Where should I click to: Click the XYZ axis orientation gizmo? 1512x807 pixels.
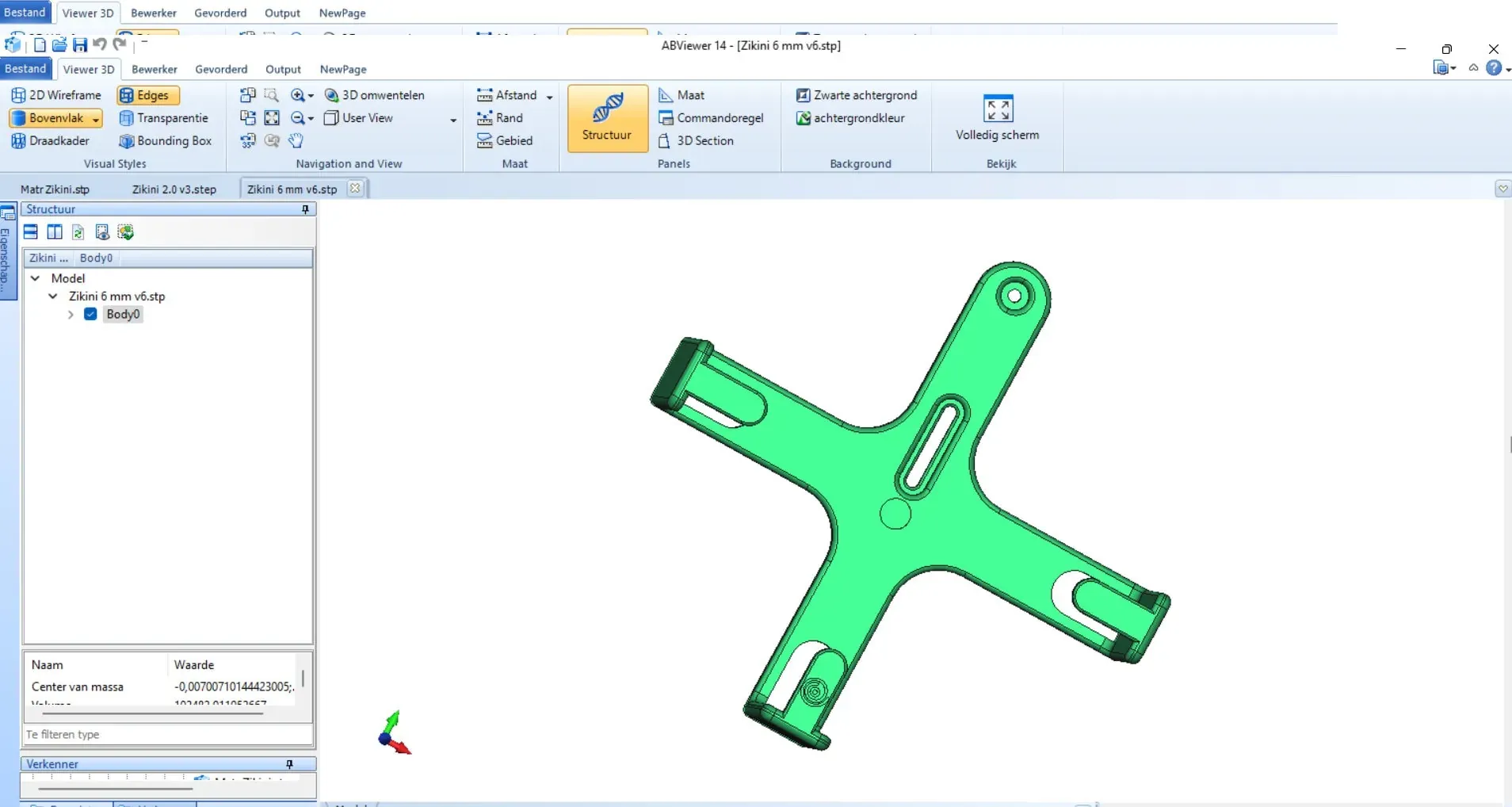395,732
